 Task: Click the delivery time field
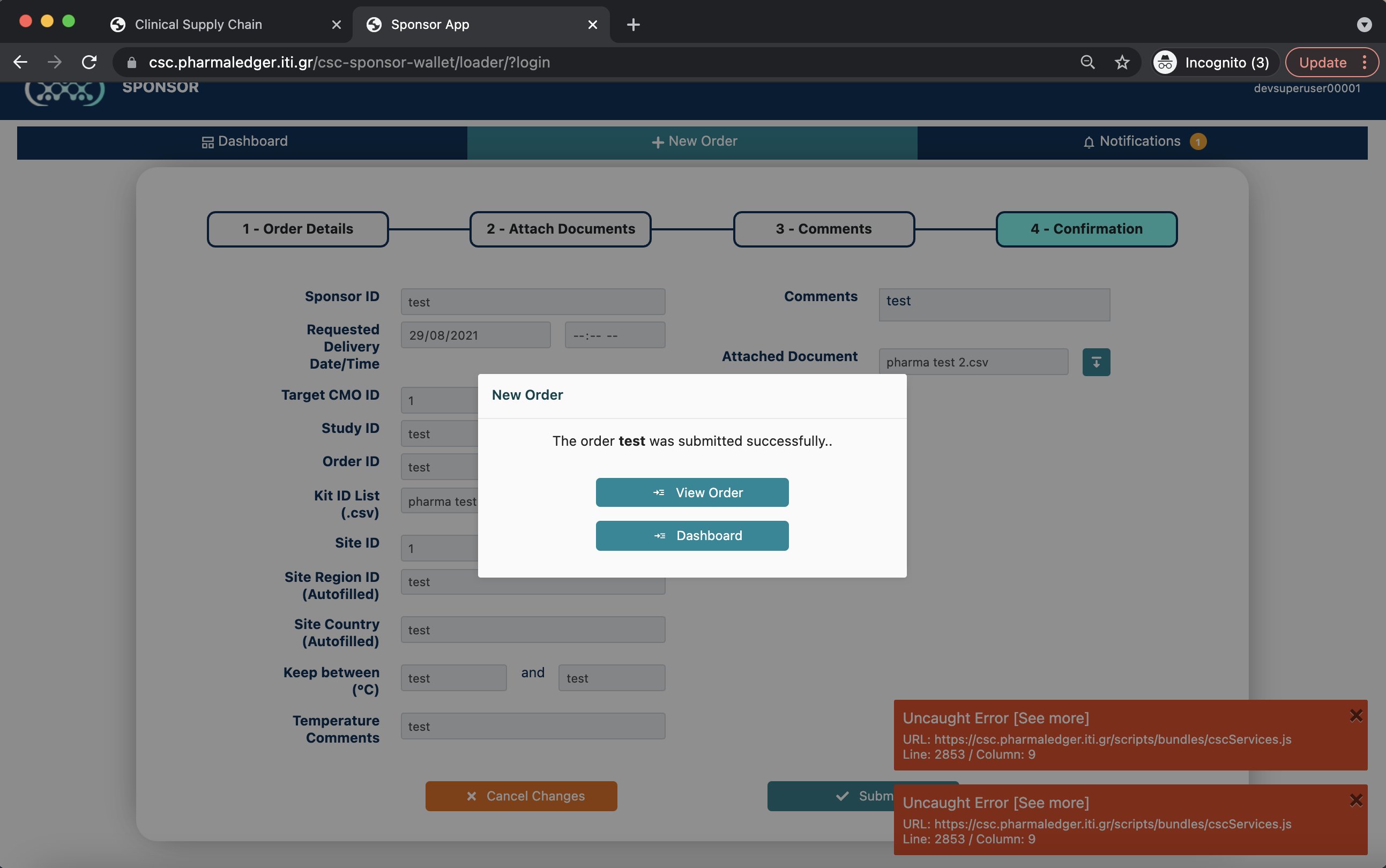pyautogui.click(x=615, y=335)
